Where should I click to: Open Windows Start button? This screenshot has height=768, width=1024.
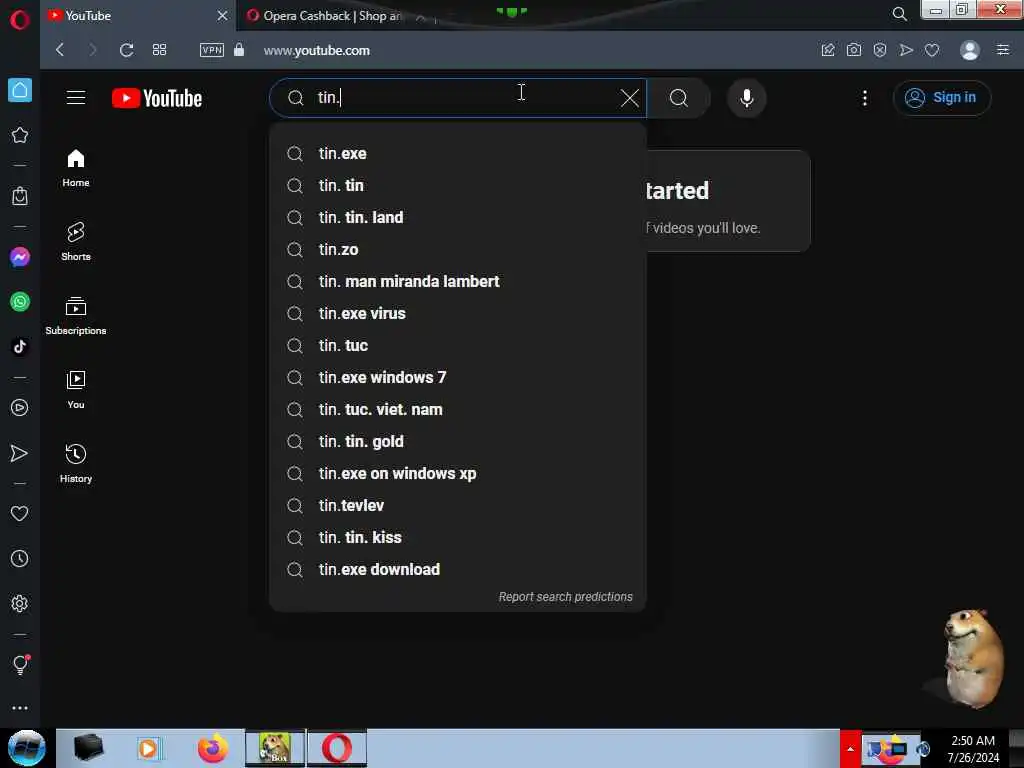(x=26, y=748)
